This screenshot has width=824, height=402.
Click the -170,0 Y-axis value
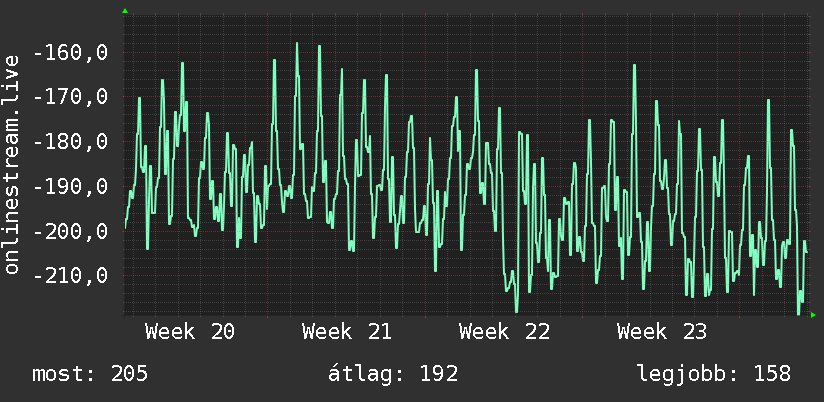71,97
